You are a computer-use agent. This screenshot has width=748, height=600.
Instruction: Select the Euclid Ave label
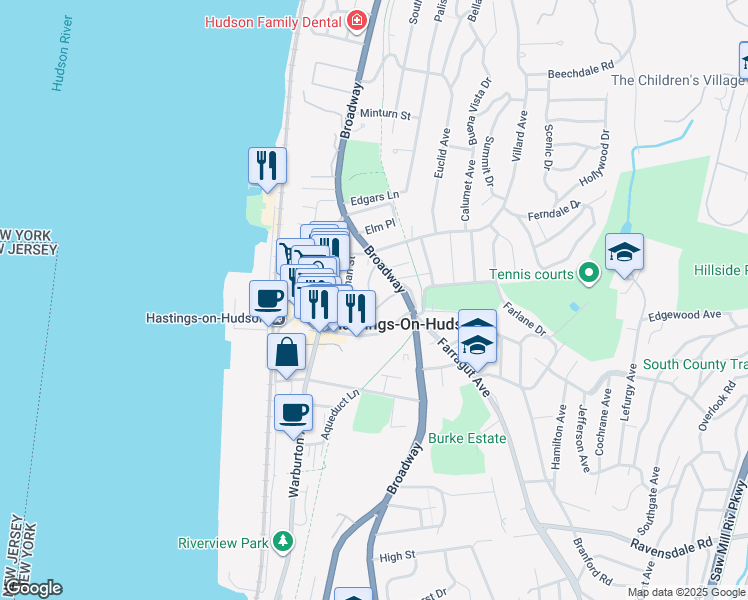click(442, 153)
